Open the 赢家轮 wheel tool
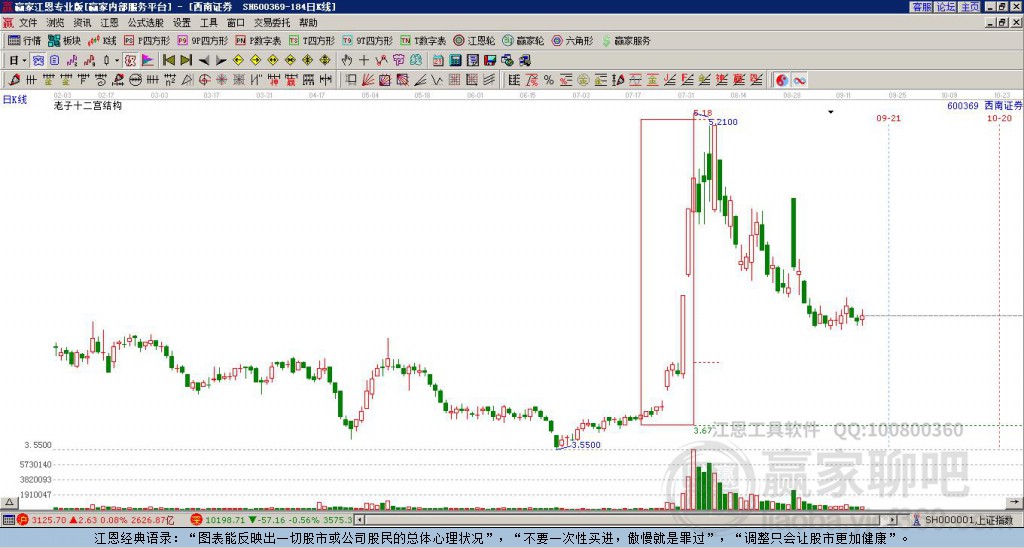The image size is (1024, 548). pos(523,40)
